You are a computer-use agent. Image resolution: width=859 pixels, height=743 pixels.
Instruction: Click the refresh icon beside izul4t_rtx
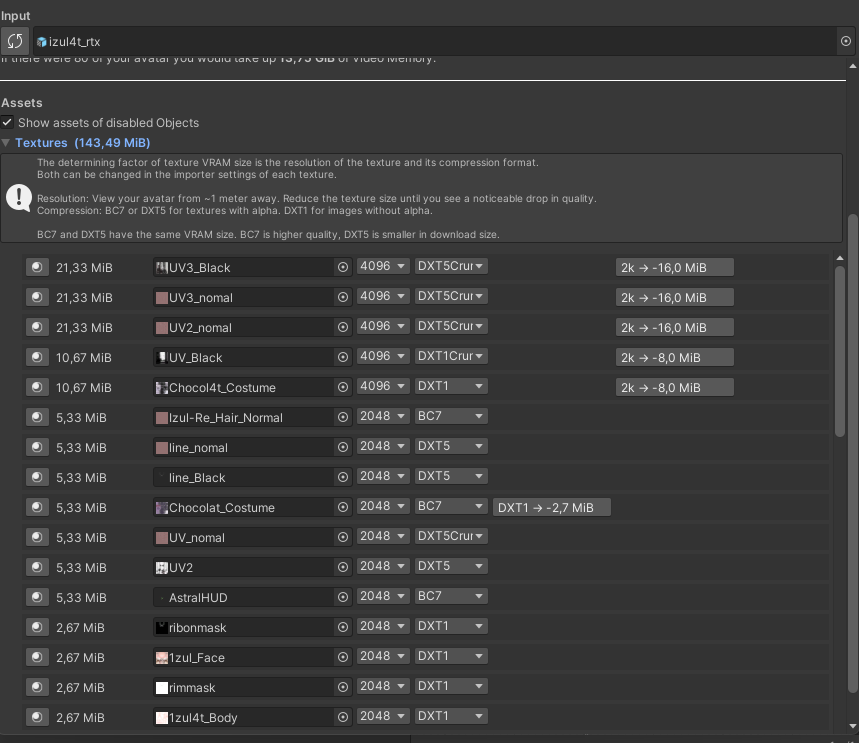(15, 41)
